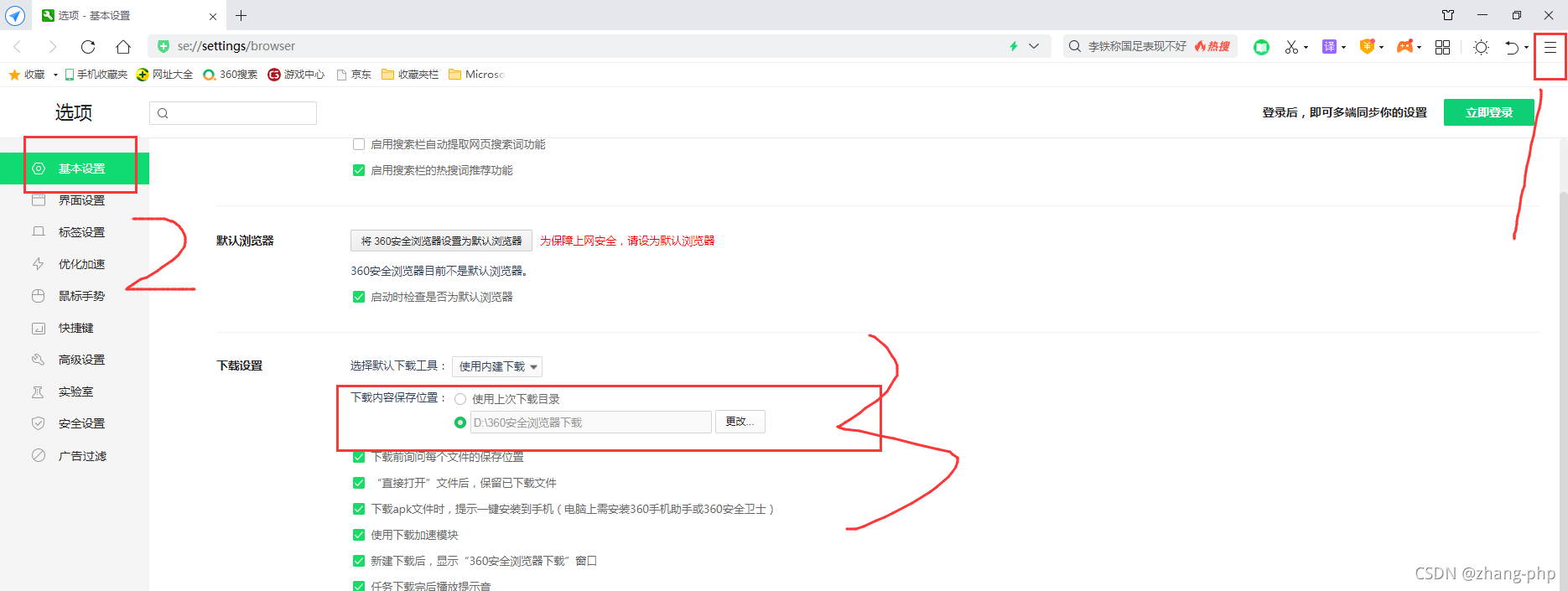Expand the 收藏 favorites dropdown arrow

tap(55, 75)
